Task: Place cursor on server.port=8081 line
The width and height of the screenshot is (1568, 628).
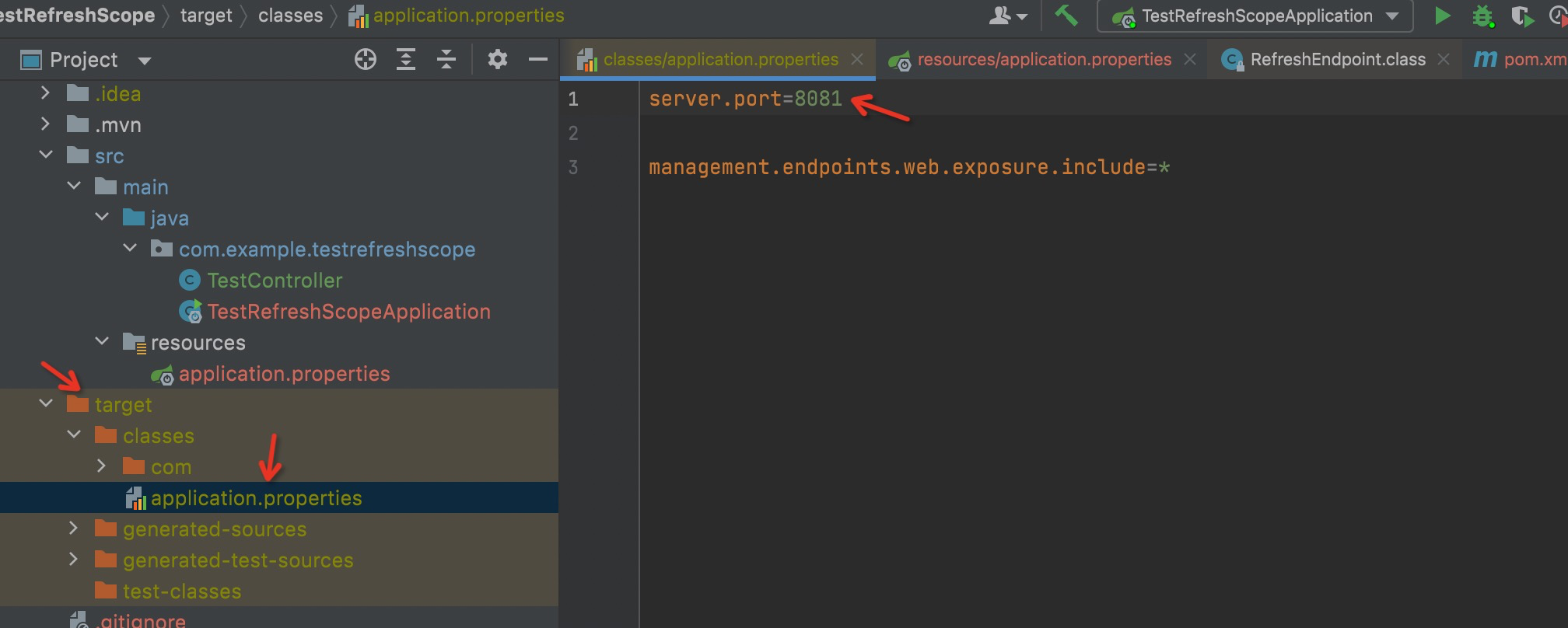Action: 745,99
